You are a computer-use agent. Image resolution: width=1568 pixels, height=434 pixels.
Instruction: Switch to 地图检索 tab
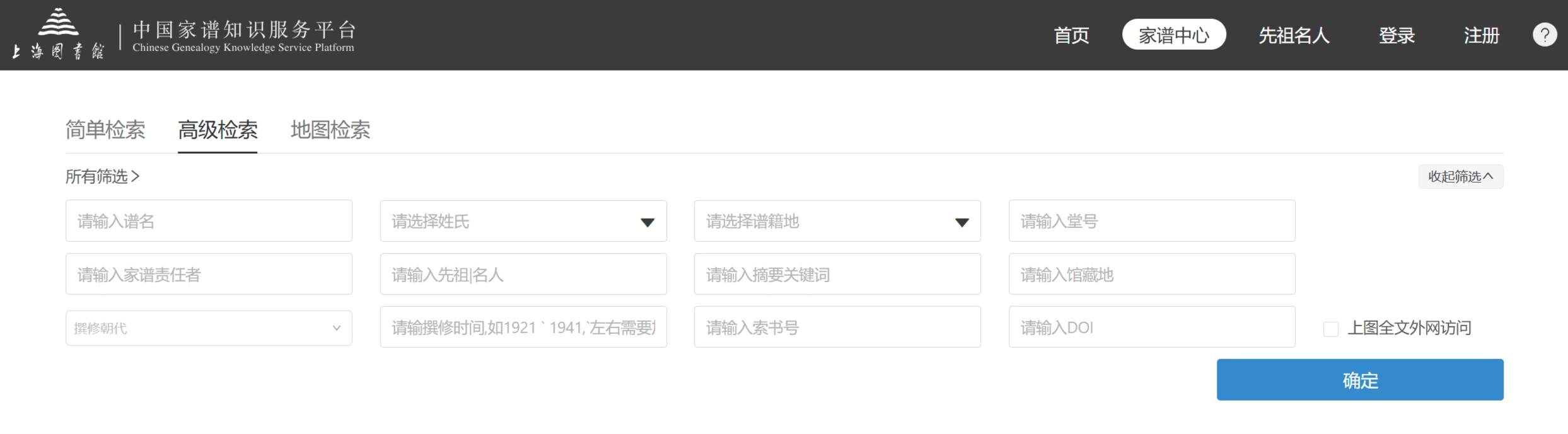click(330, 130)
